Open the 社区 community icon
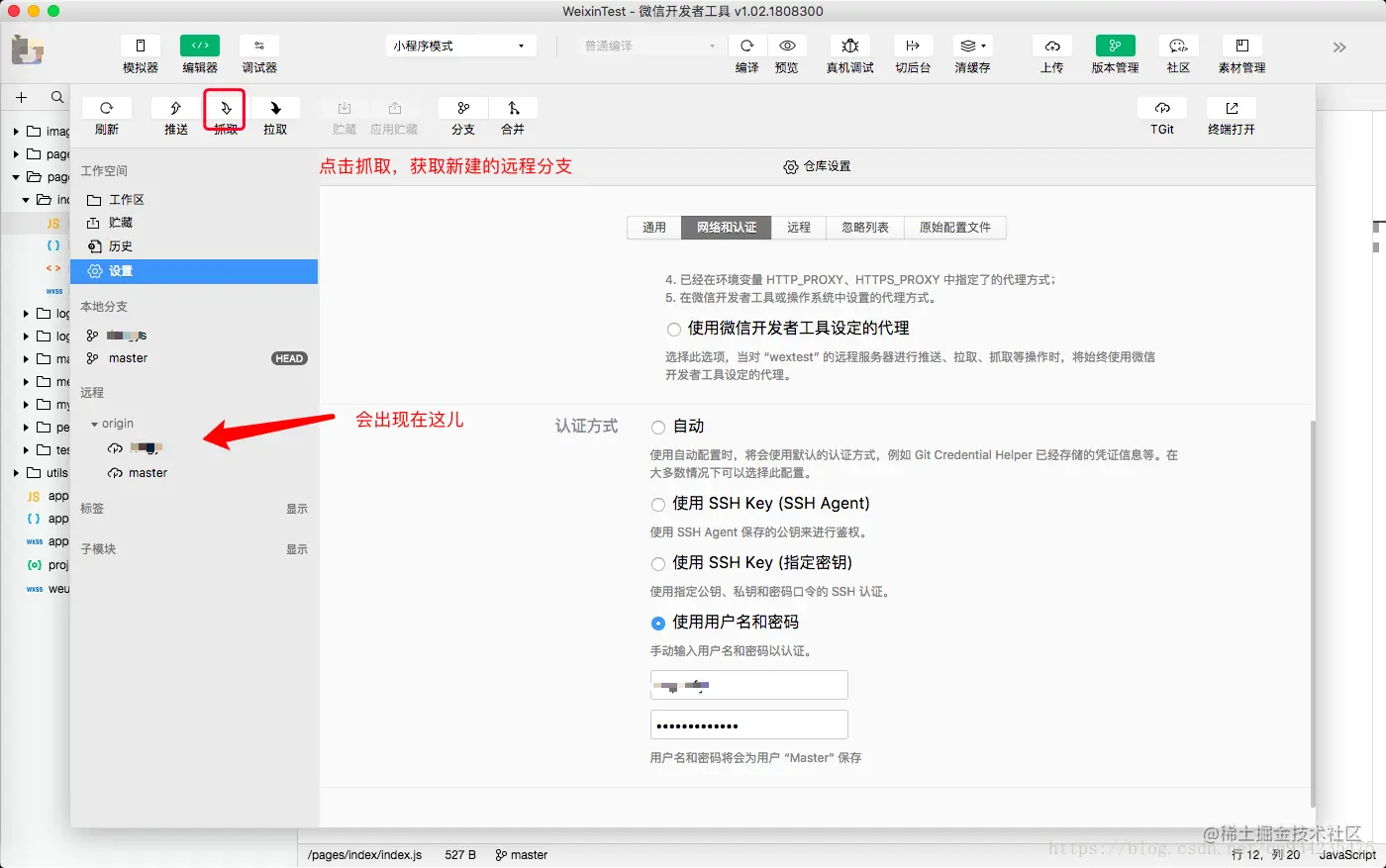The height and width of the screenshot is (868, 1386). pyautogui.click(x=1178, y=46)
